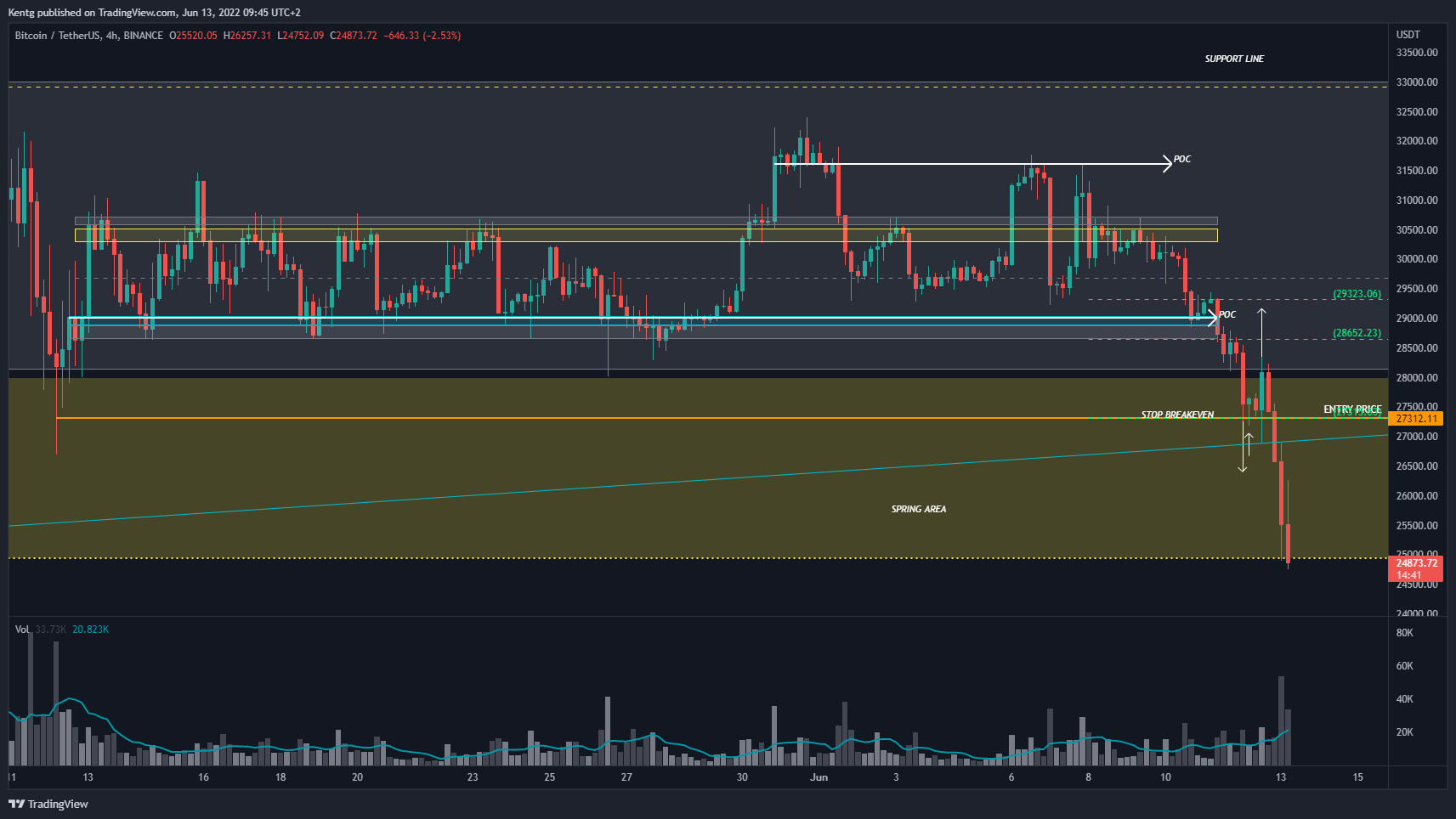Select the POC label on the cyan line
The height and width of the screenshot is (819, 1456).
tap(1227, 314)
